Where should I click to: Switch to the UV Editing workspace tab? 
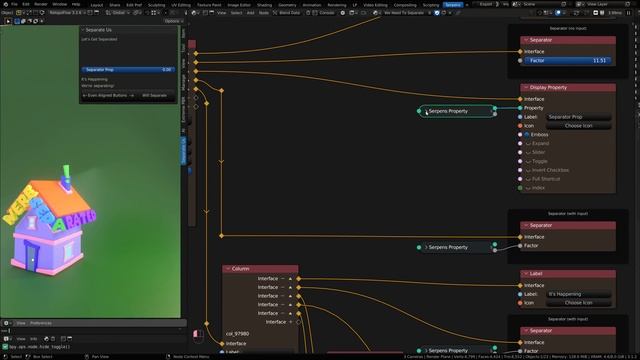click(181, 5)
